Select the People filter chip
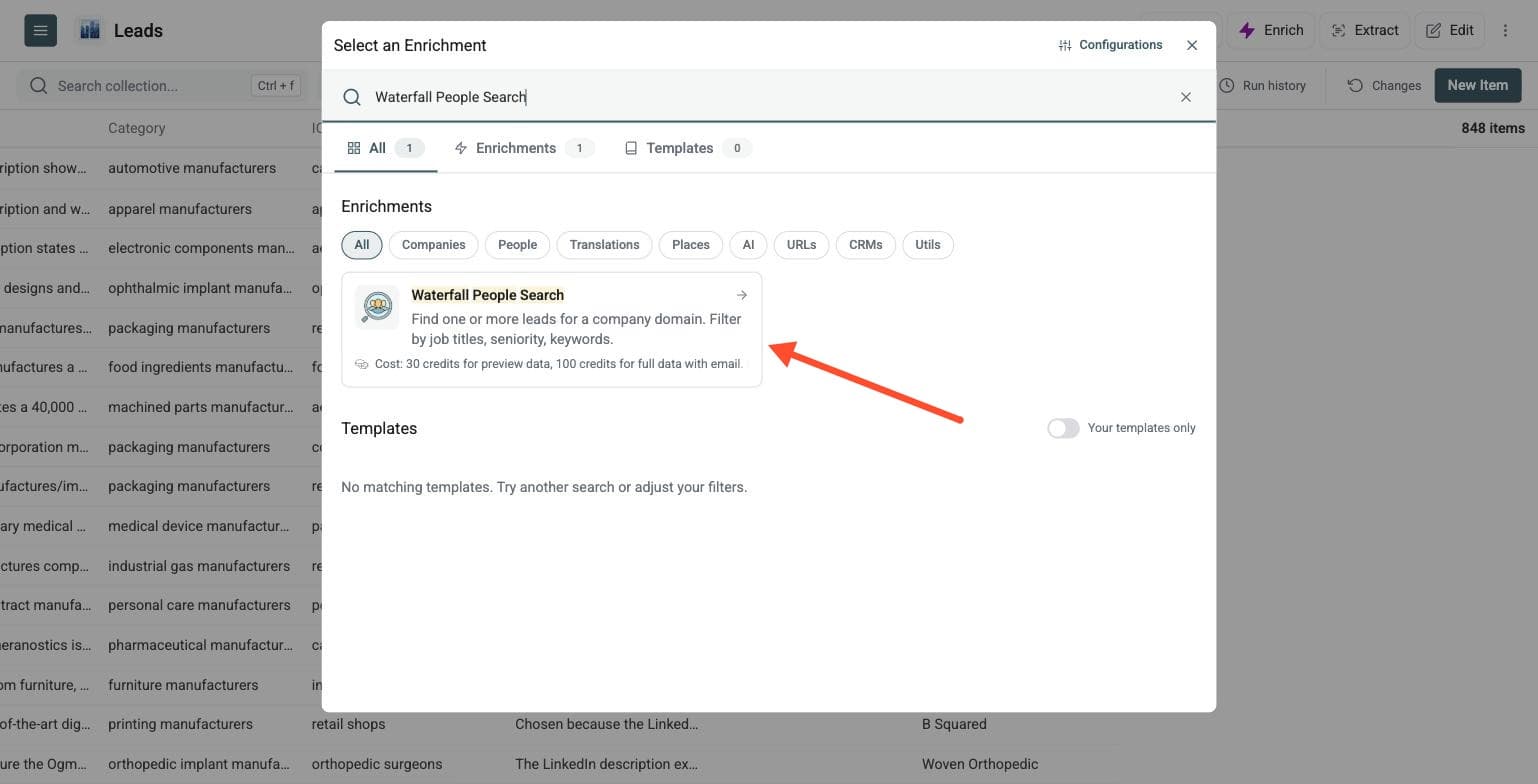Screen dimensions: 1538x784 (x=518, y=245)
